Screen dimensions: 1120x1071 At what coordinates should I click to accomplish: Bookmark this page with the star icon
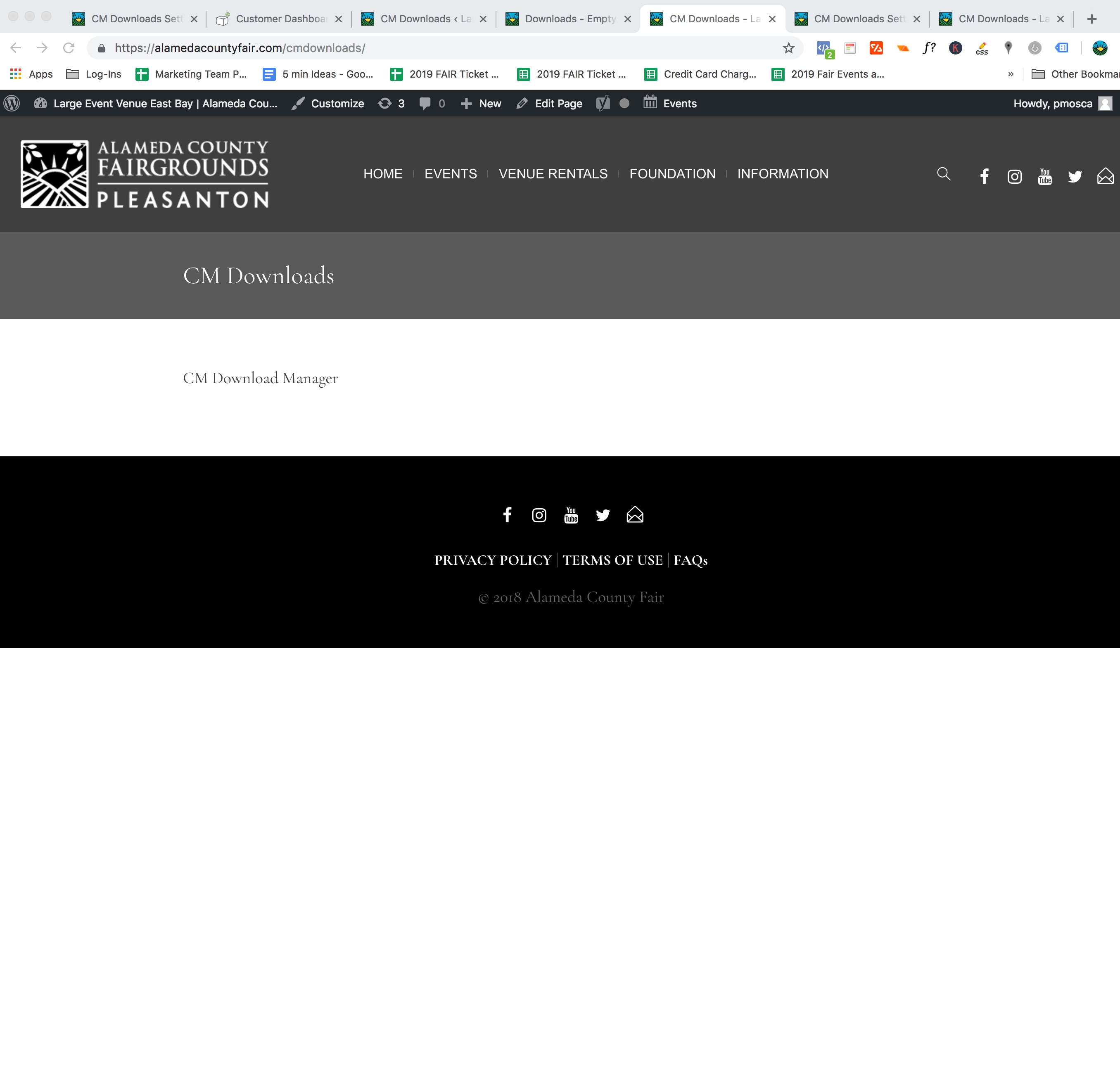click(x=789, y=48)
